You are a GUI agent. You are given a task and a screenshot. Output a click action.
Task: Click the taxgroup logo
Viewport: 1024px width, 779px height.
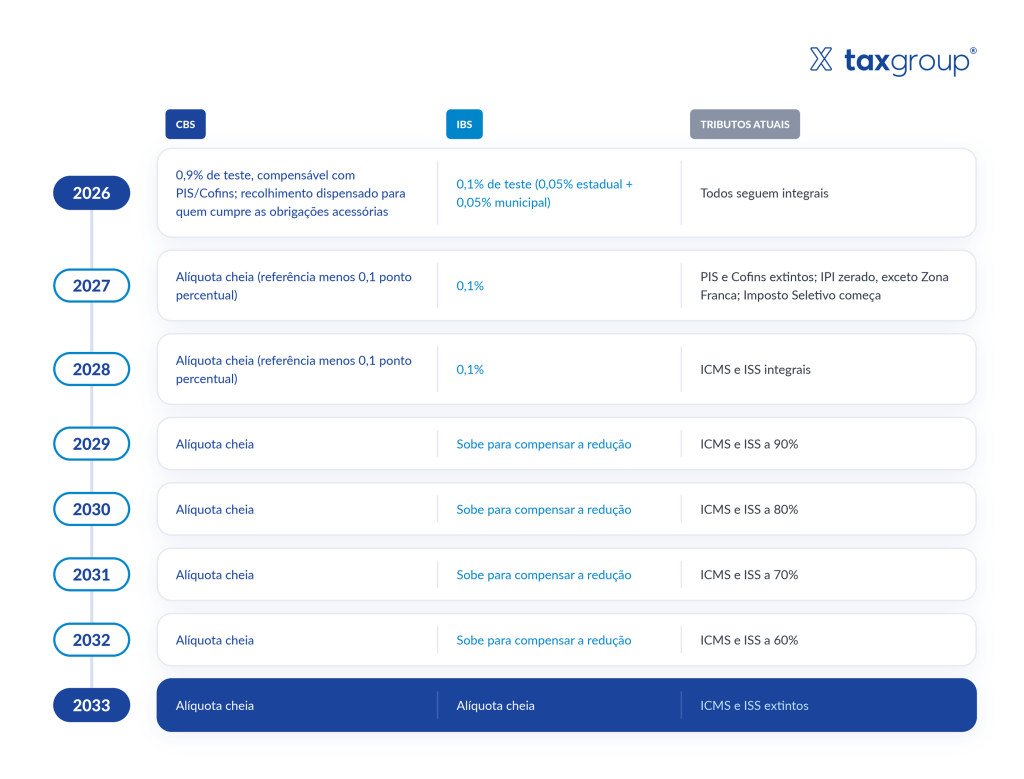tap(893, 61)
